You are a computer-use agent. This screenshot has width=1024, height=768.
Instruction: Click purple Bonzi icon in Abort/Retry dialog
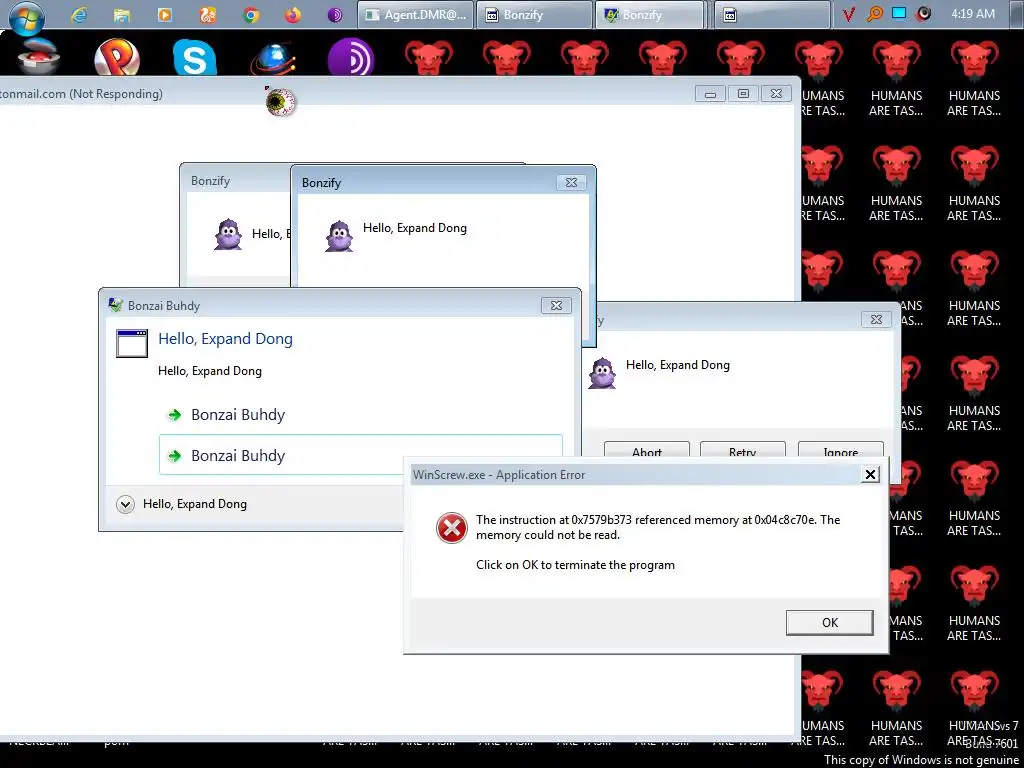click(602, 374)
